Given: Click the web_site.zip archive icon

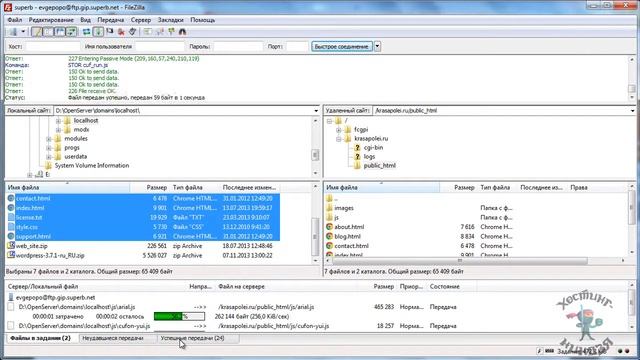Looking at the screenshot, I should click(x=11, y=246).
